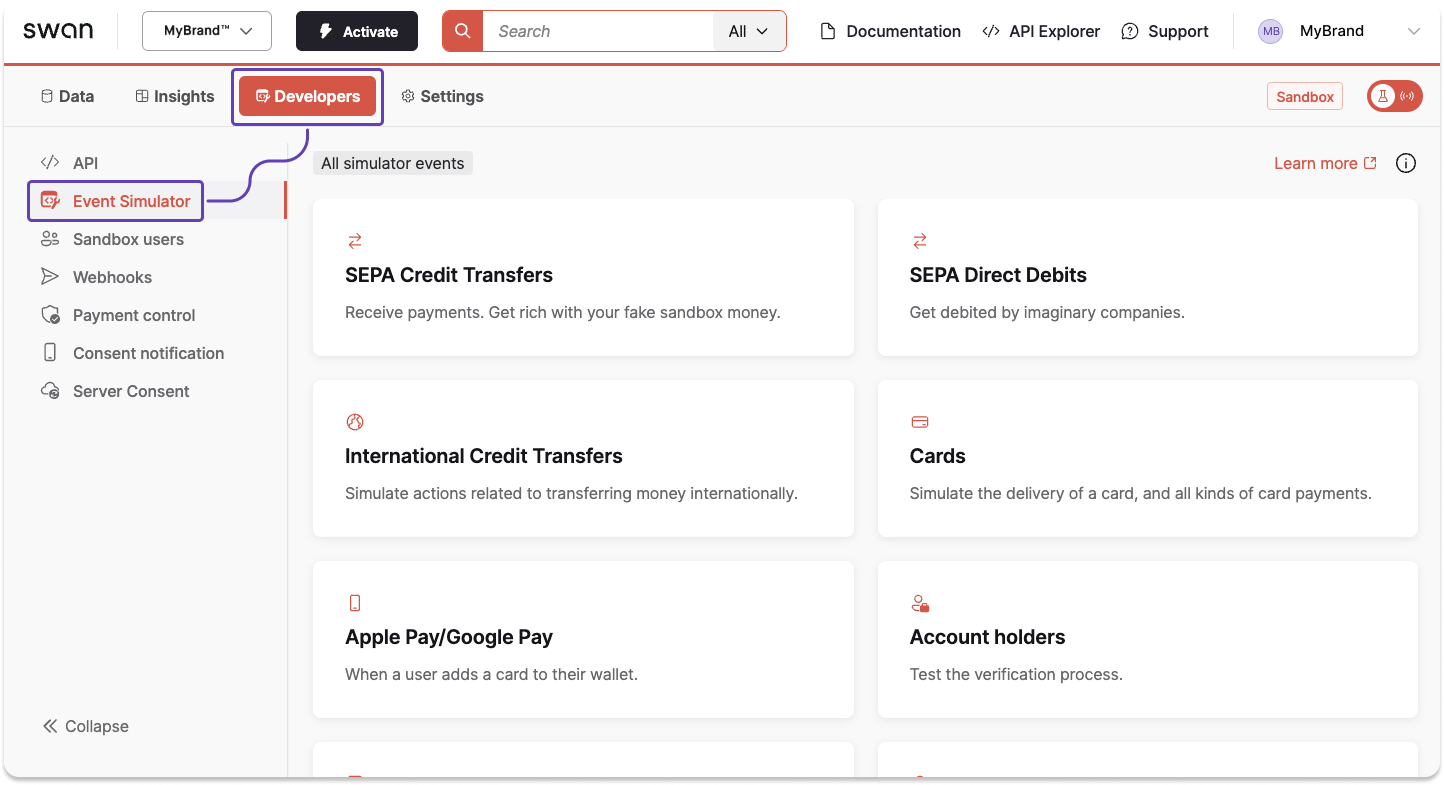The image size is (1444, 785).
Task: Select the Webhooks icon in the sidebar
Action: click(x=49, y=277)
